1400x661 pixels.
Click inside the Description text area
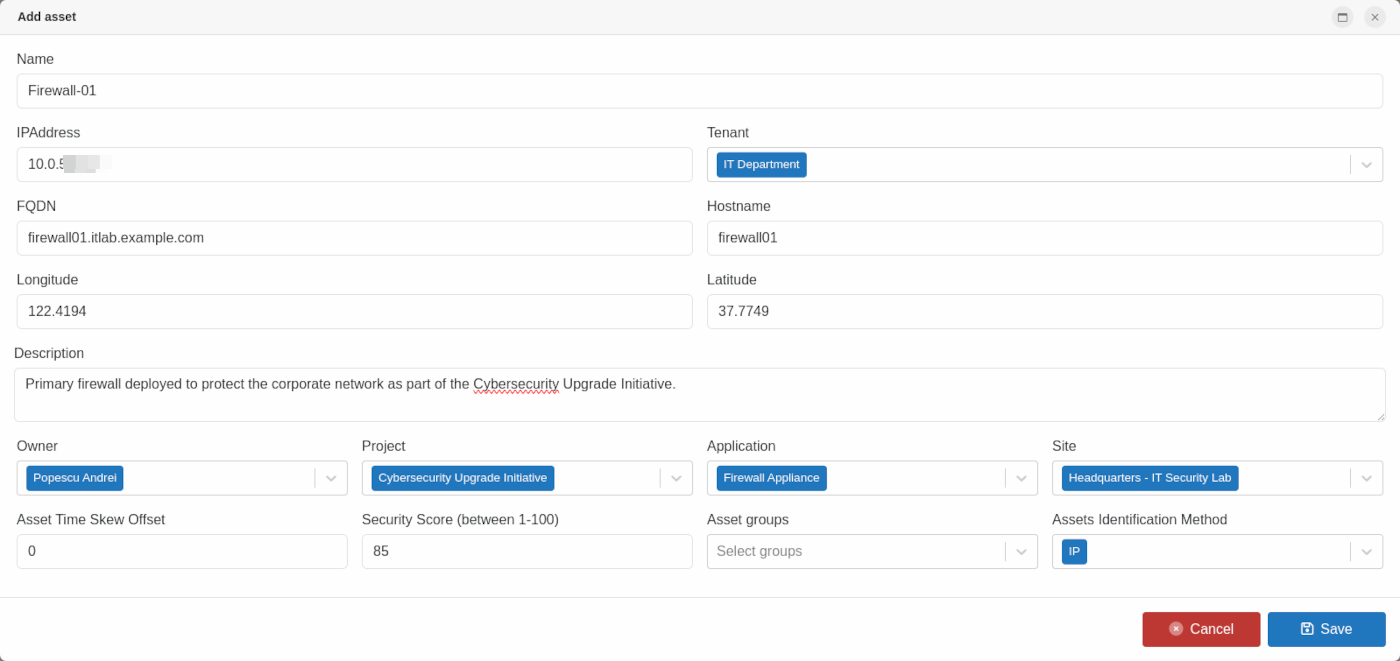click(x=700, y=402)
